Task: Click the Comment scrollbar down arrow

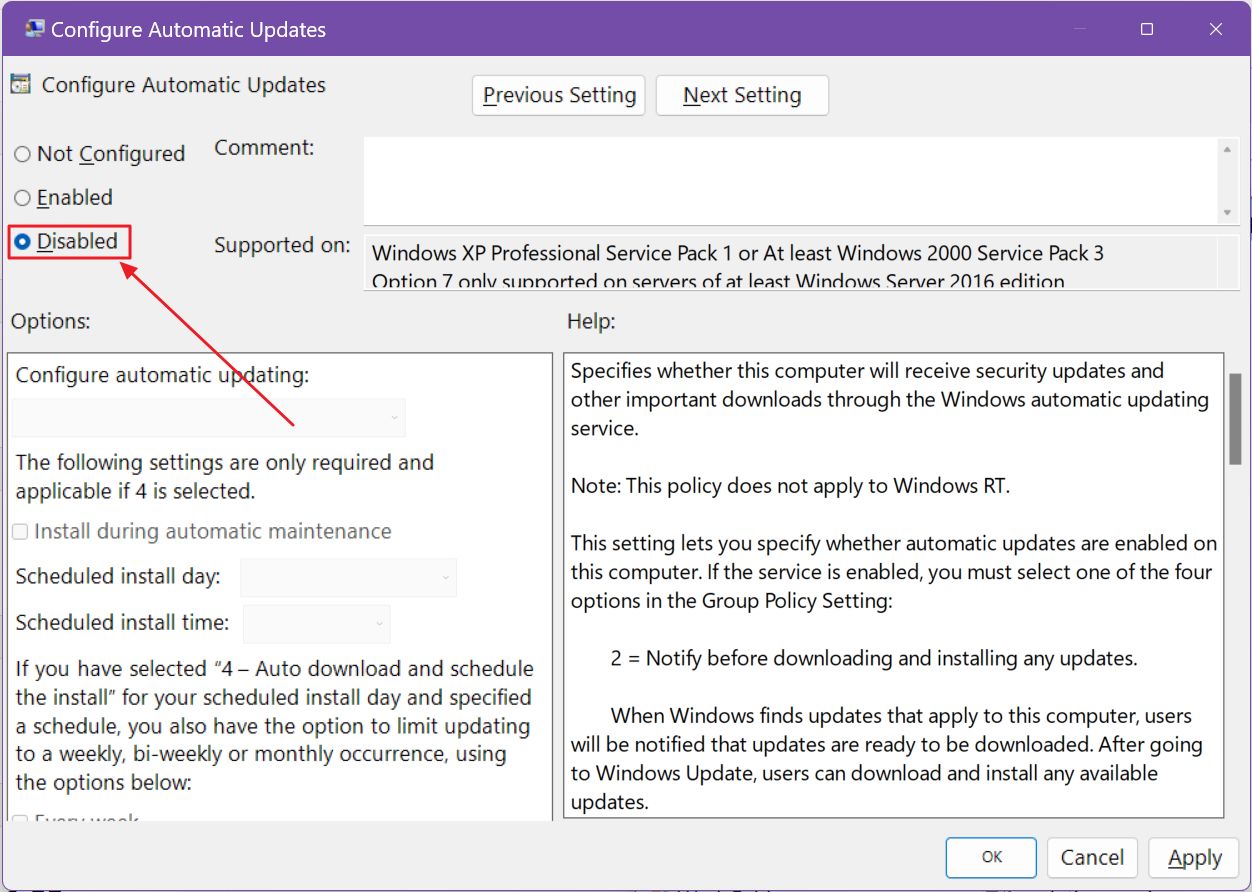Action: point(1227,210)
